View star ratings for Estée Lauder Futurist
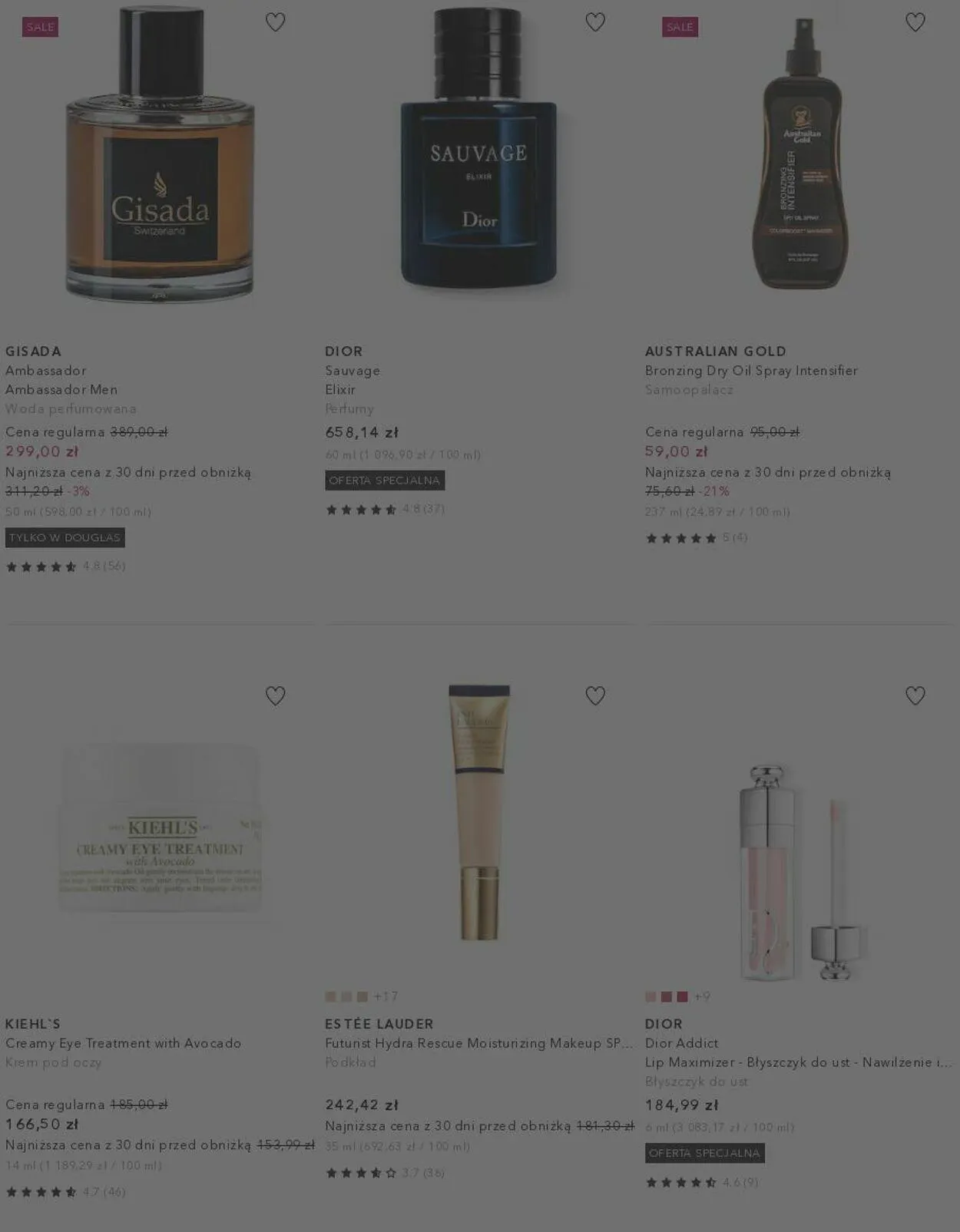 click(x=385, y=1172)
